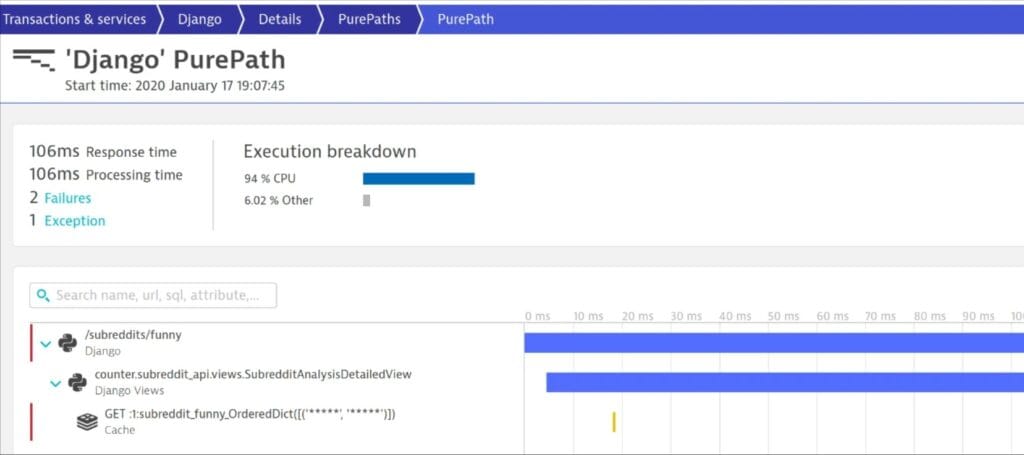
Task: Click the 'Django' PurePath title
Action: [175, 59]
